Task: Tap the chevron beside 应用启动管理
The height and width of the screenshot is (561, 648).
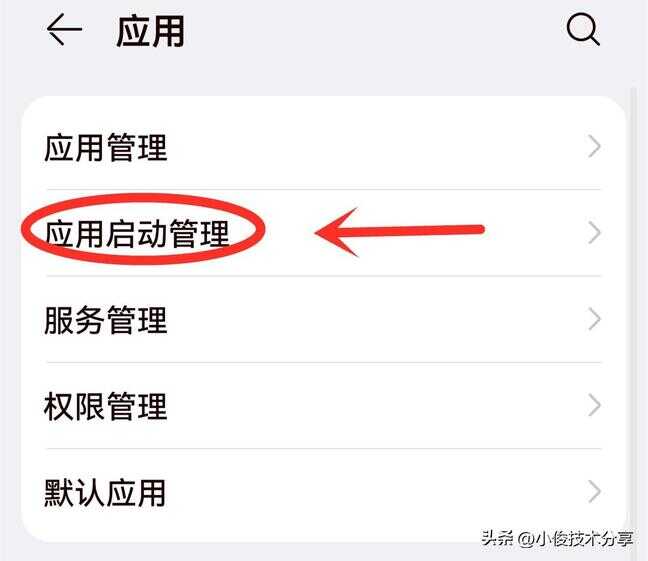Action: point(594,233)
